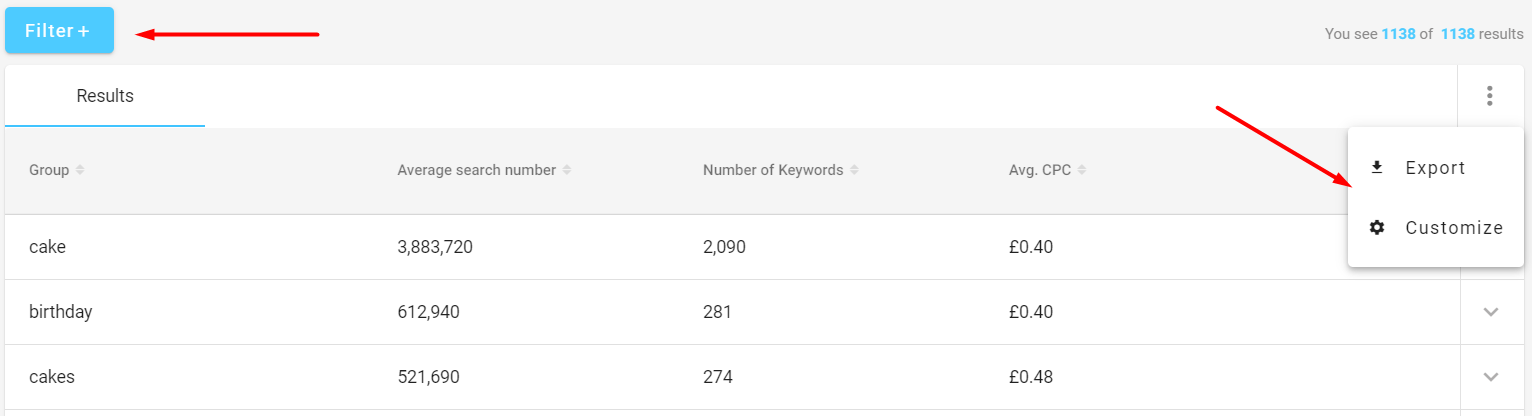This screenshot has width=1532, height=416.
Task: Click the Export download icon
Action: tap(1377, 167)
